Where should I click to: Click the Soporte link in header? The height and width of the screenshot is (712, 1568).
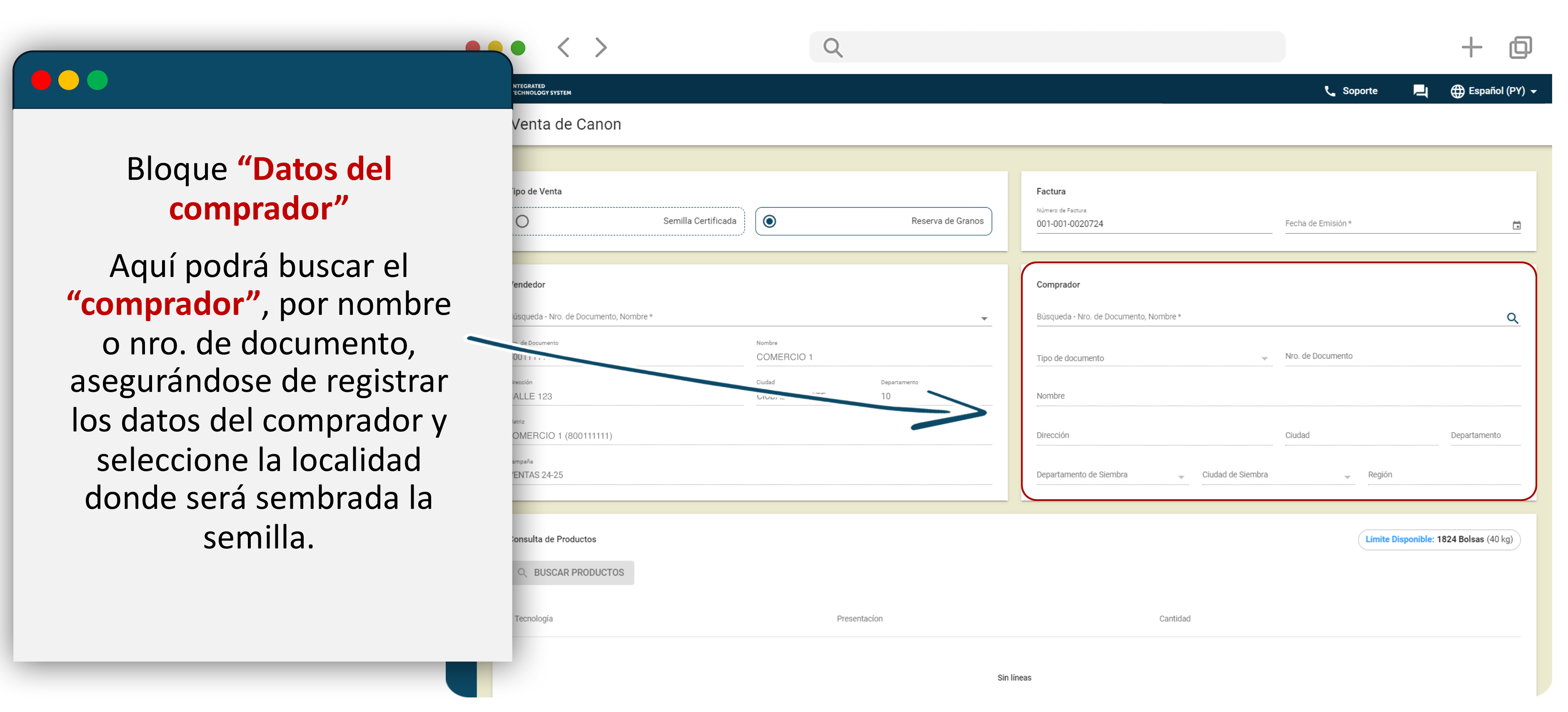tap(1360, 91)
